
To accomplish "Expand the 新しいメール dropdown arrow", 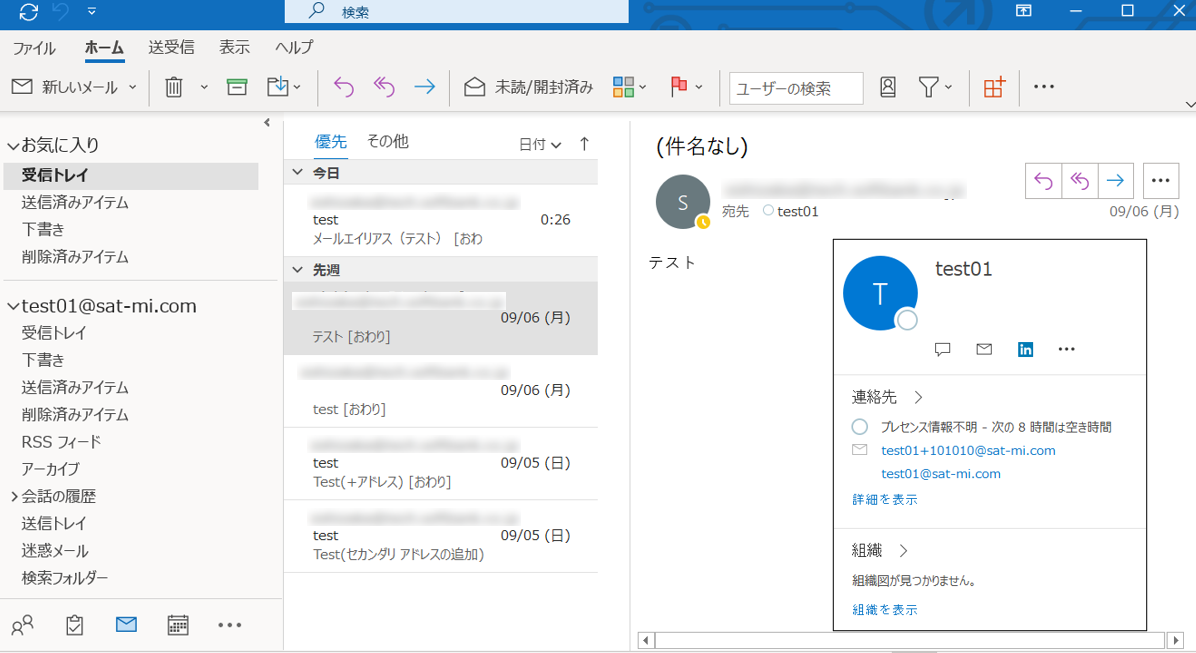I will click(133, 87).
